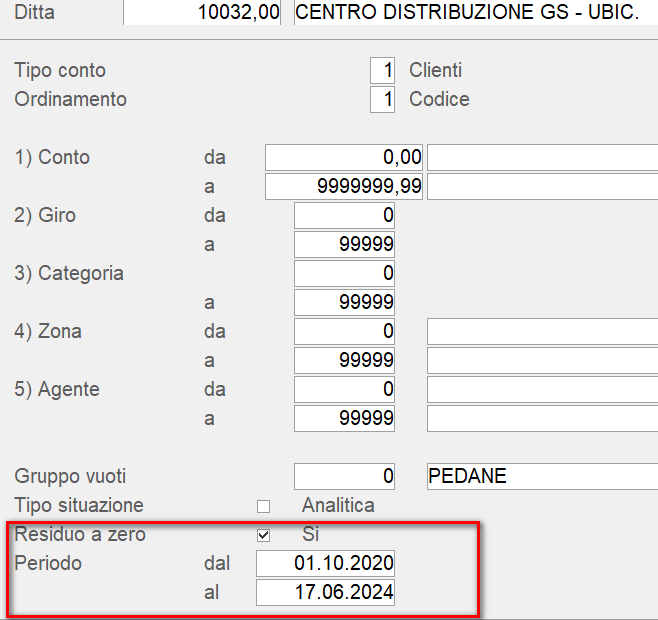The height and width of the screenshot is (620, 658).
Task: Focus the Ordinamento value field
Action: click(x=383, y=100)
